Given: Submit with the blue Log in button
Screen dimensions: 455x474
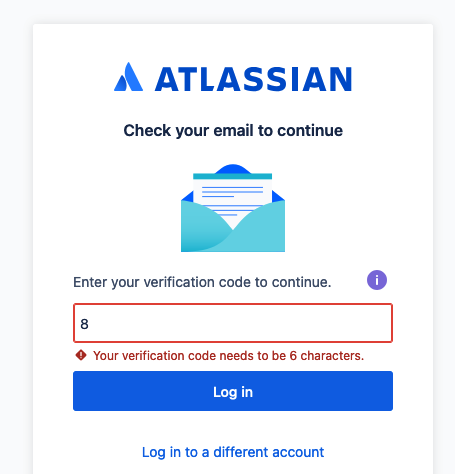Looking at the screenshot, I should [x=233, y=391].
